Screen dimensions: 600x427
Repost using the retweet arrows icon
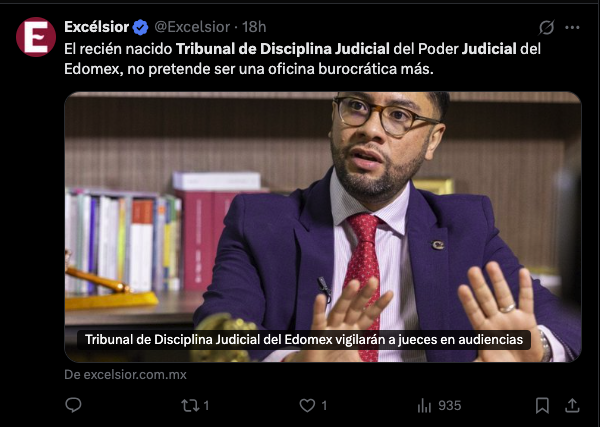point(190,406)
